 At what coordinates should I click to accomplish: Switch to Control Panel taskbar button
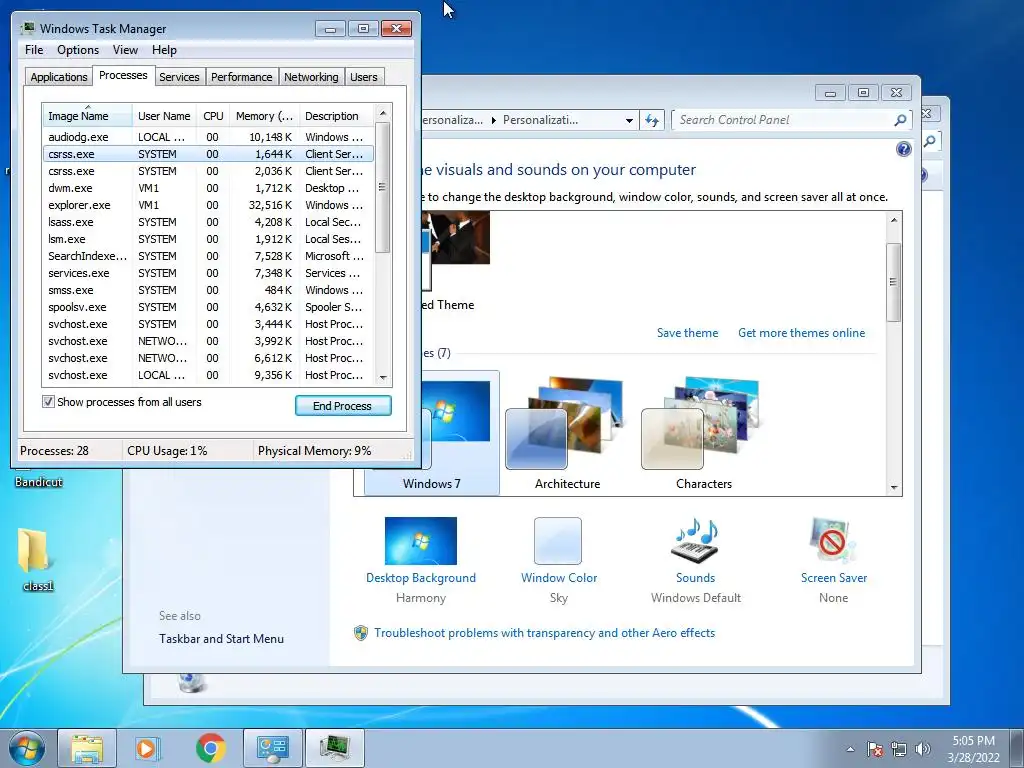point(272,748)
